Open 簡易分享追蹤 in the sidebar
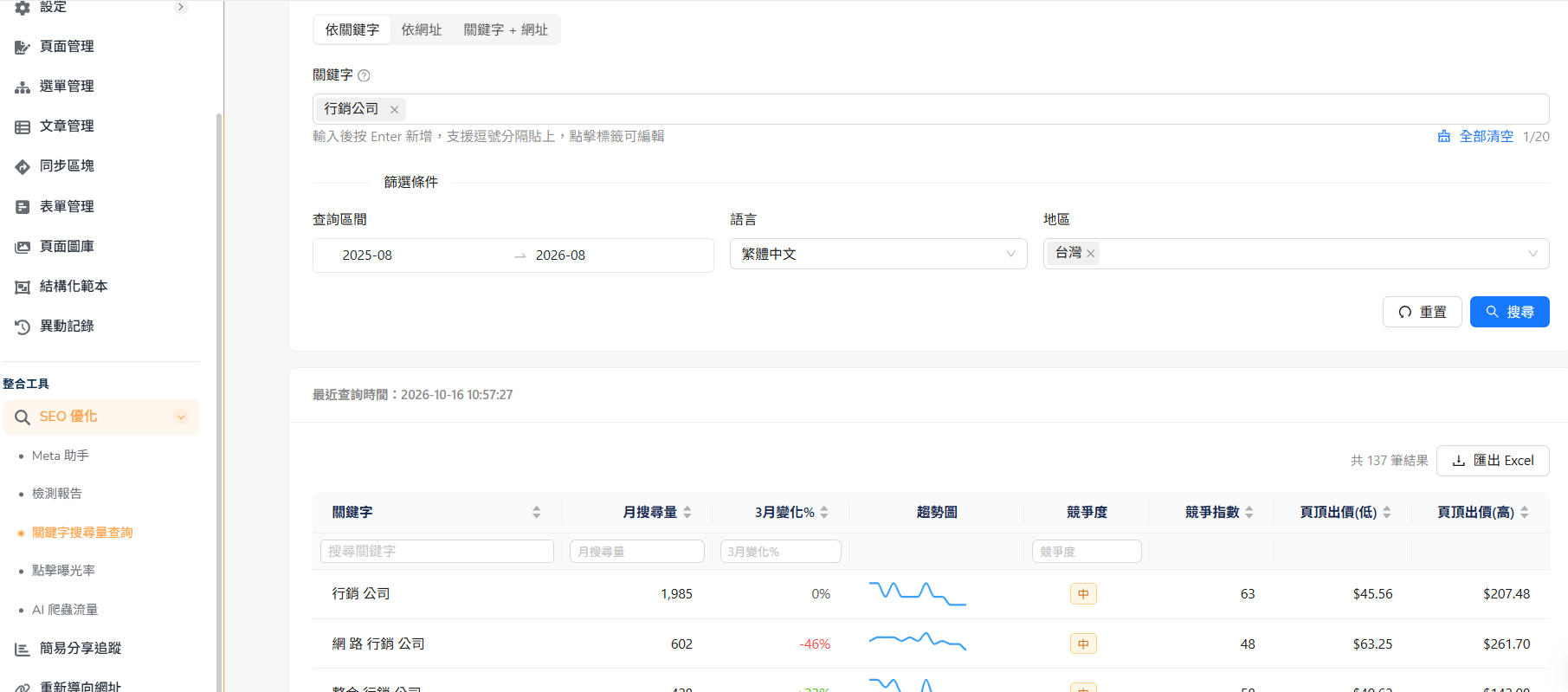The image size is (1568, 692). [x=81, y=648]
